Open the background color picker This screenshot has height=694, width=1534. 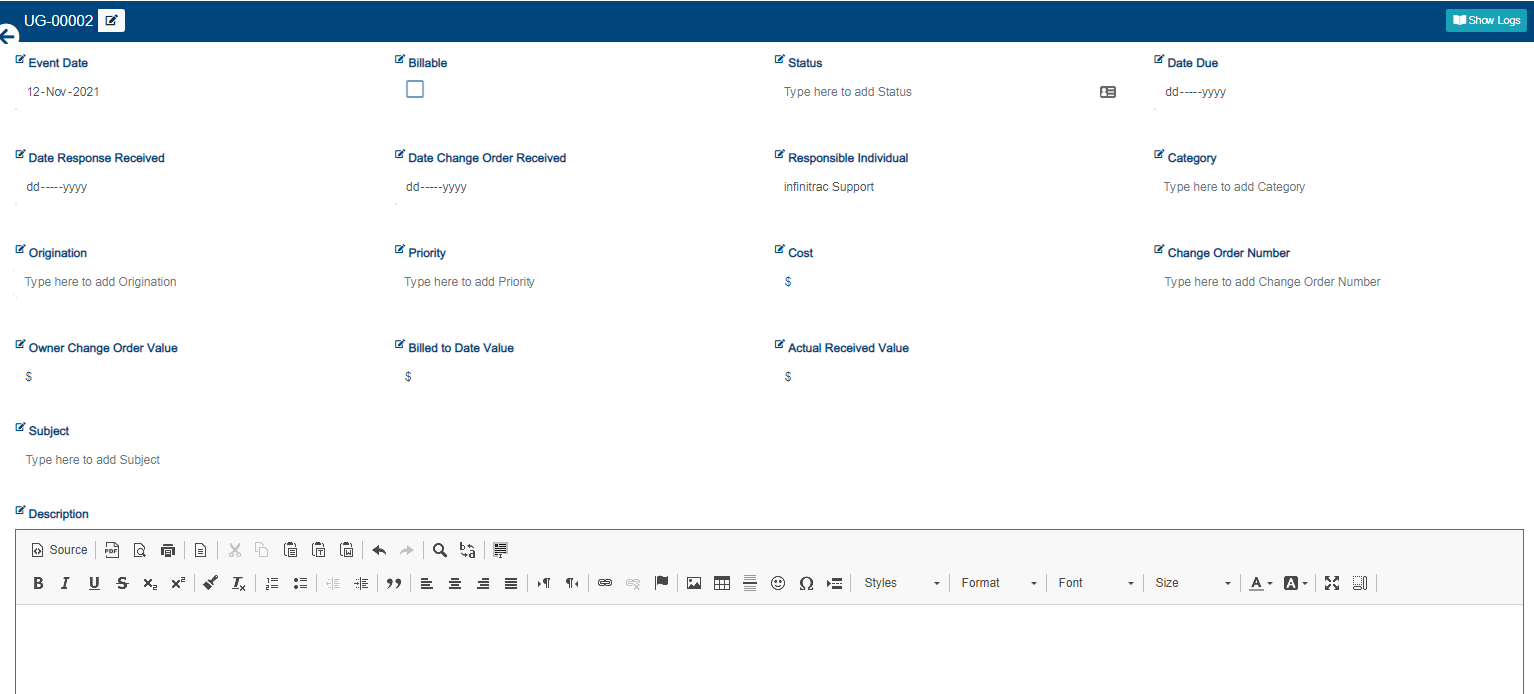point(1295,583)
